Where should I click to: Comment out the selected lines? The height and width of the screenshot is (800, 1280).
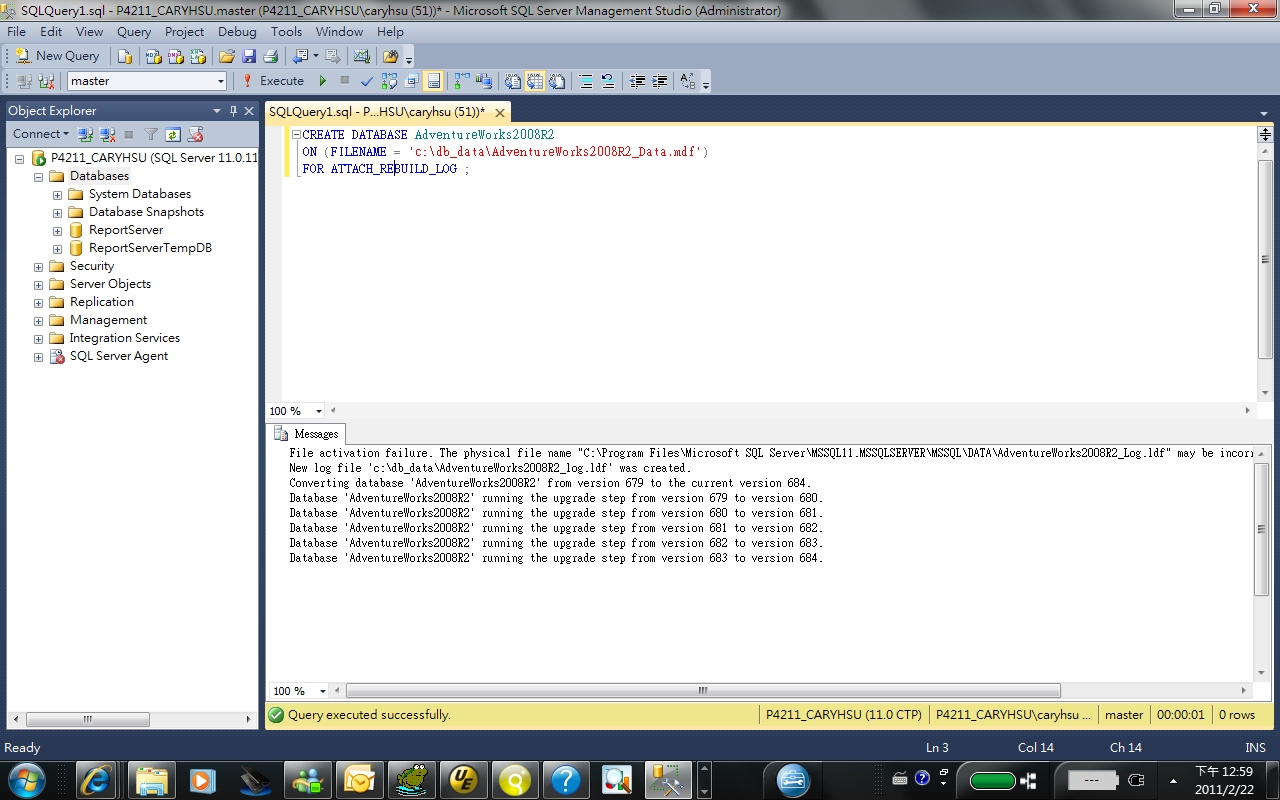[x=586, y=81]
